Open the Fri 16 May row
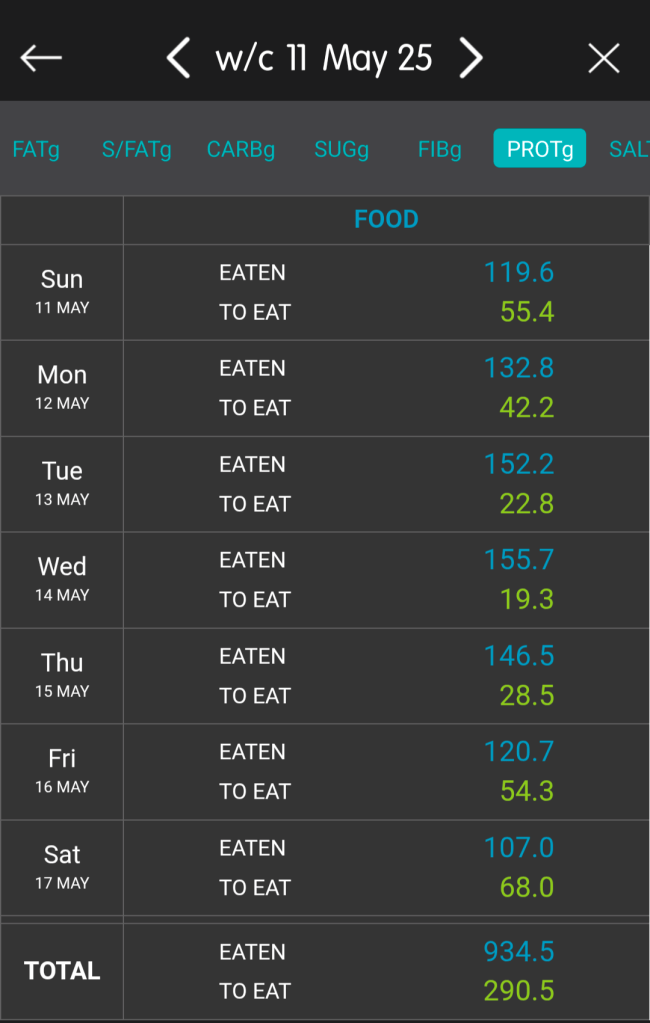This screenshot has width=650, height=1023. point(62,772)
